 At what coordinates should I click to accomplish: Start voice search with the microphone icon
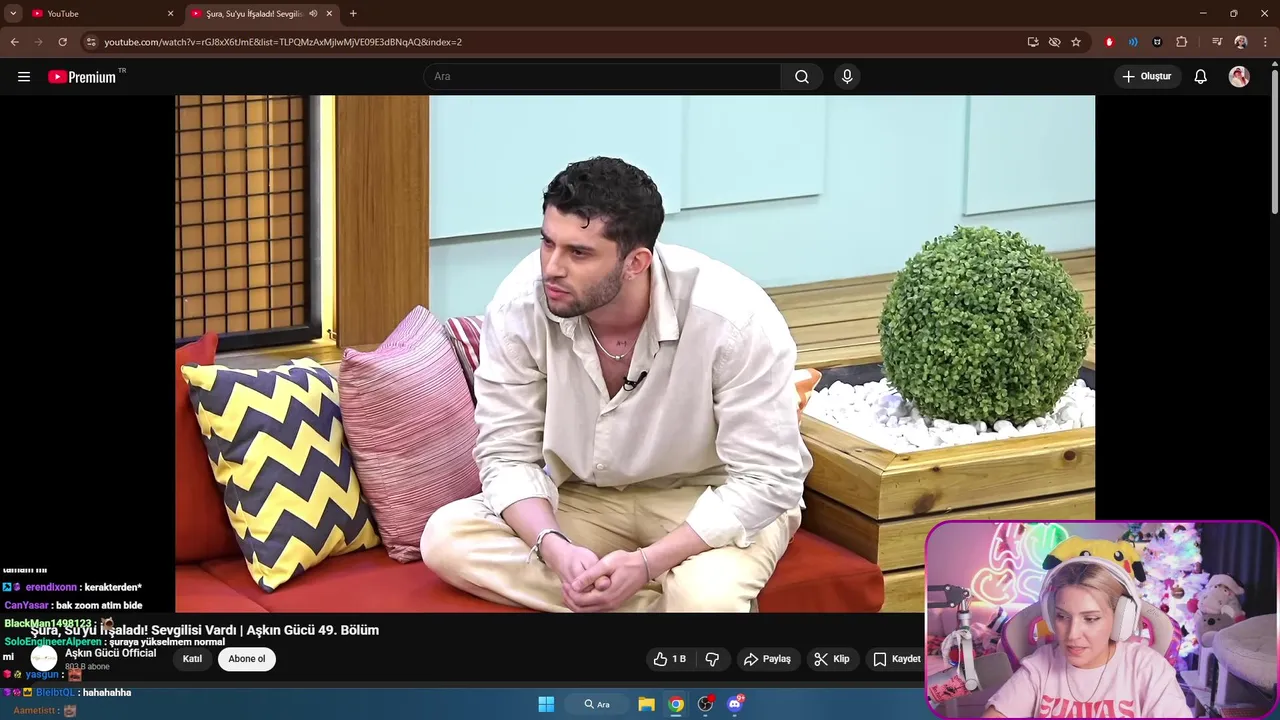tap(847, 77)
